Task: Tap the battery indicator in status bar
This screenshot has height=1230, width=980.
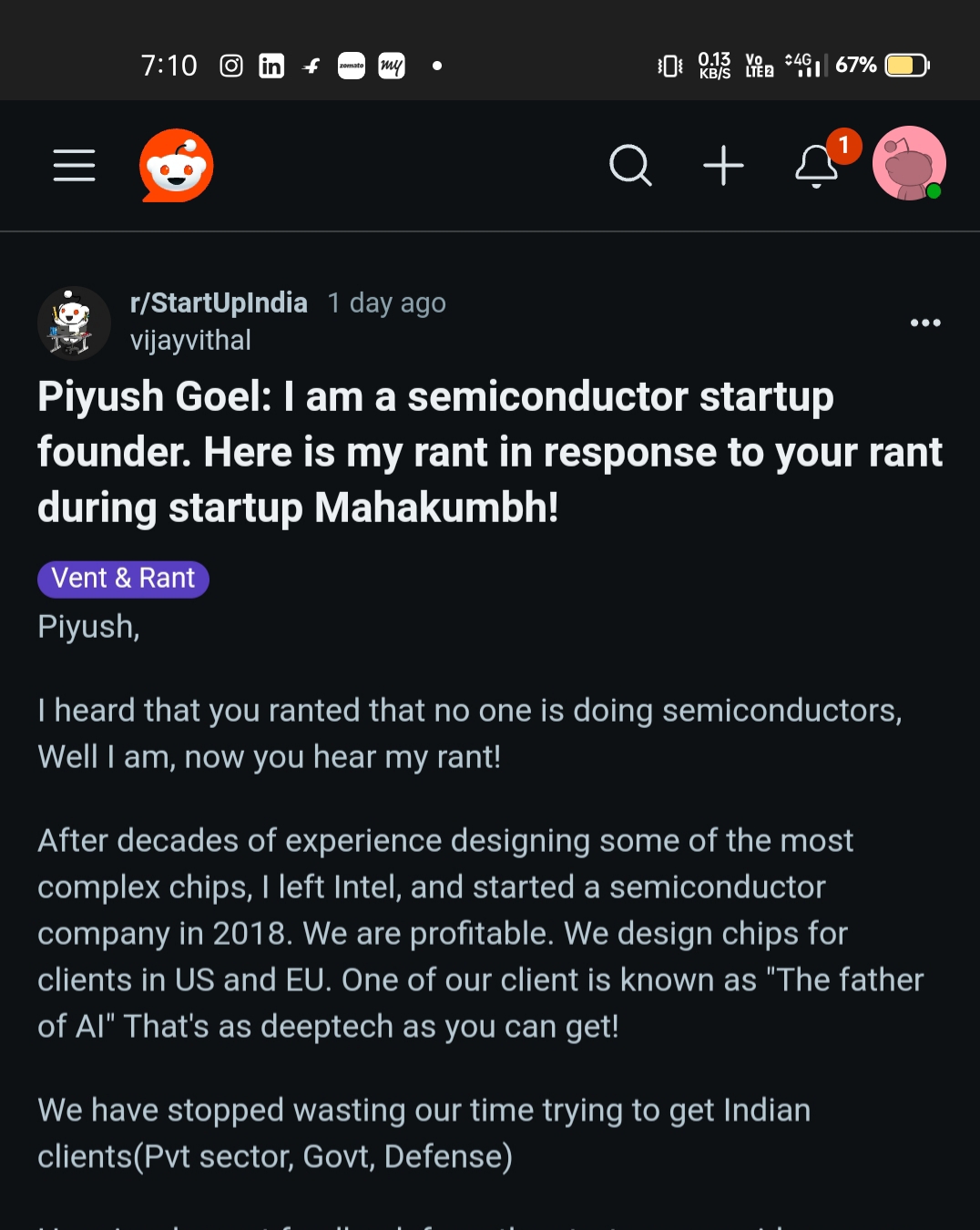Action: point(907,66)
